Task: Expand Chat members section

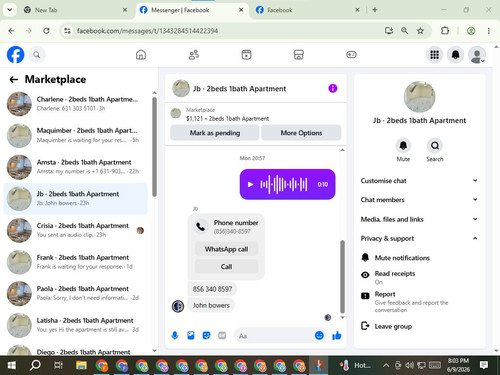Action: point(419,200)
